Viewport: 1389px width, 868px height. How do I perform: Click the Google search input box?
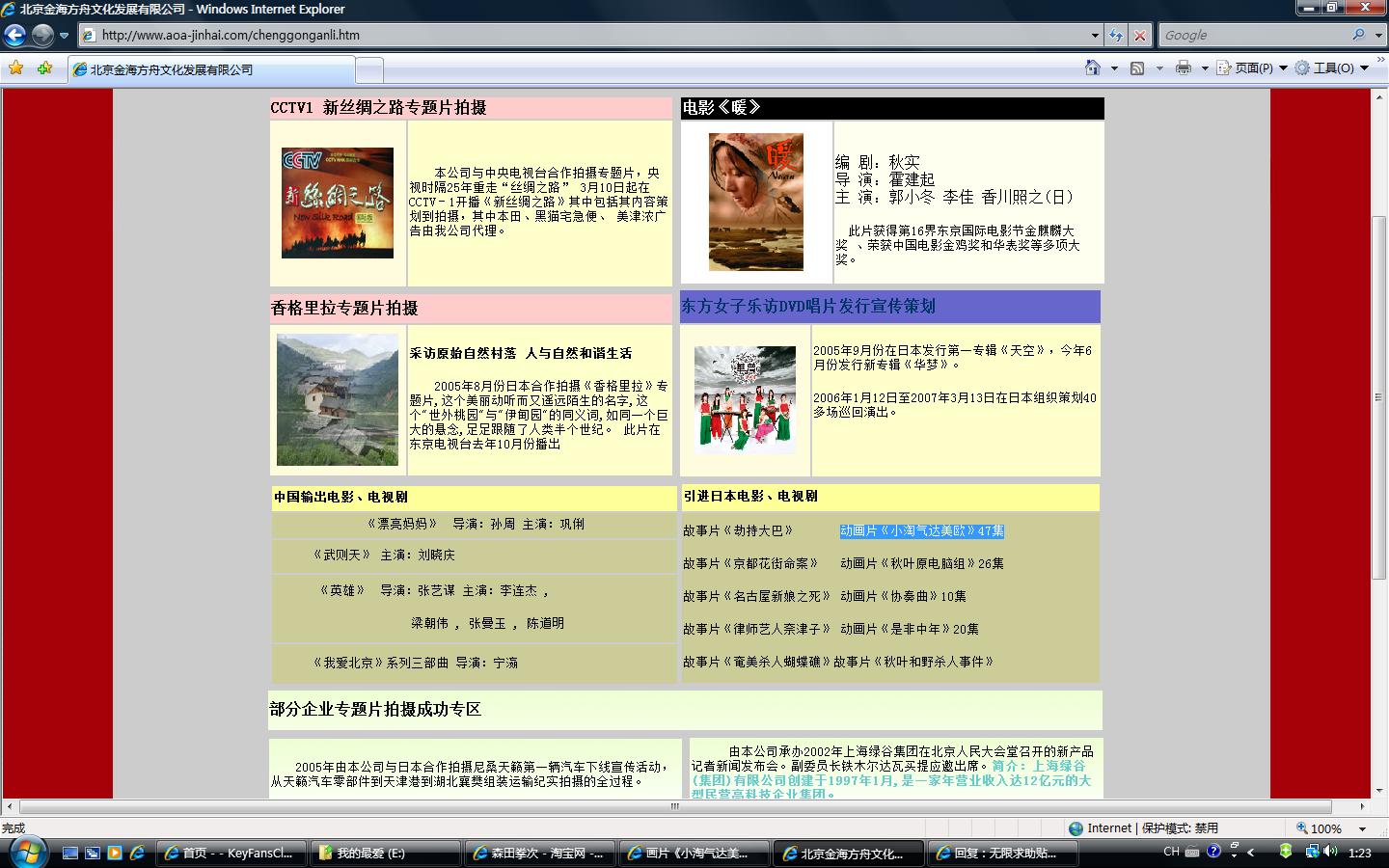[x=1254, y=35]
